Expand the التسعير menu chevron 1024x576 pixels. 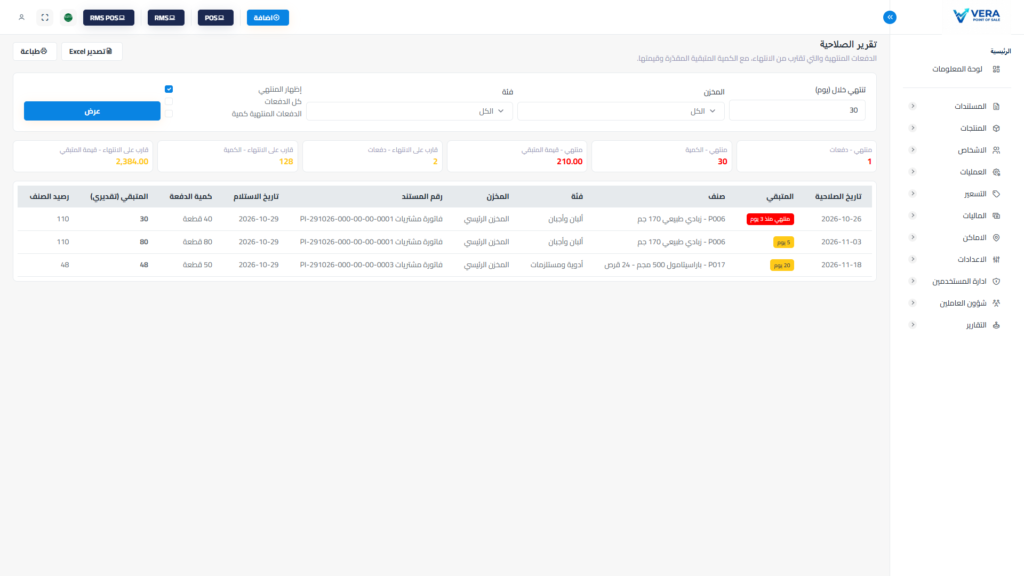[913, 193]
